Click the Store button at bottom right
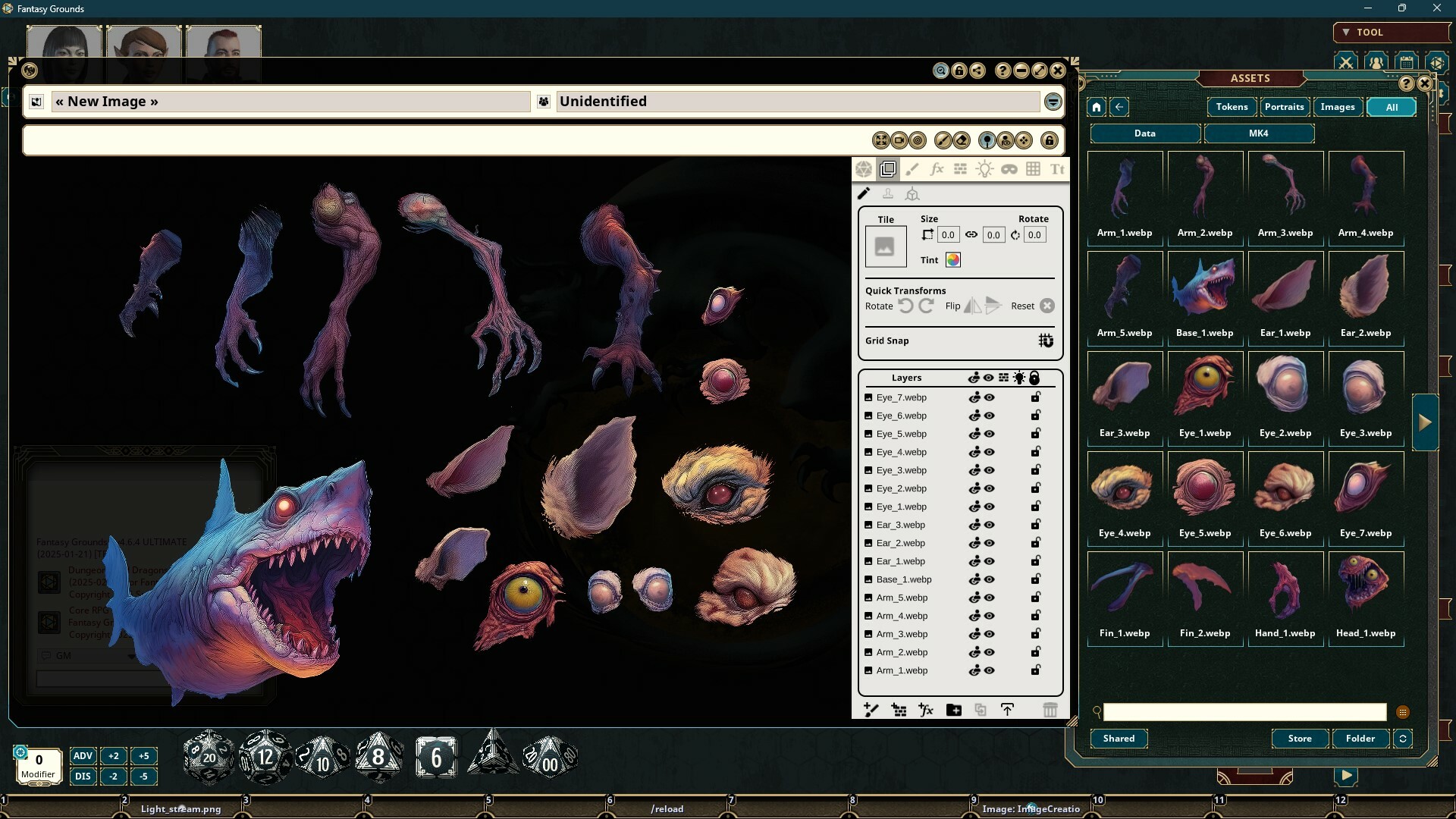 (x=1299, y=738)
